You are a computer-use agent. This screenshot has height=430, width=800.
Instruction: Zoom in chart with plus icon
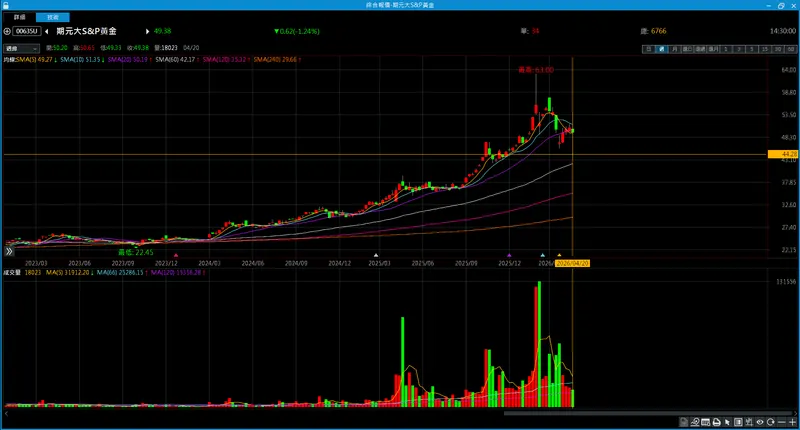pos(792,422)
